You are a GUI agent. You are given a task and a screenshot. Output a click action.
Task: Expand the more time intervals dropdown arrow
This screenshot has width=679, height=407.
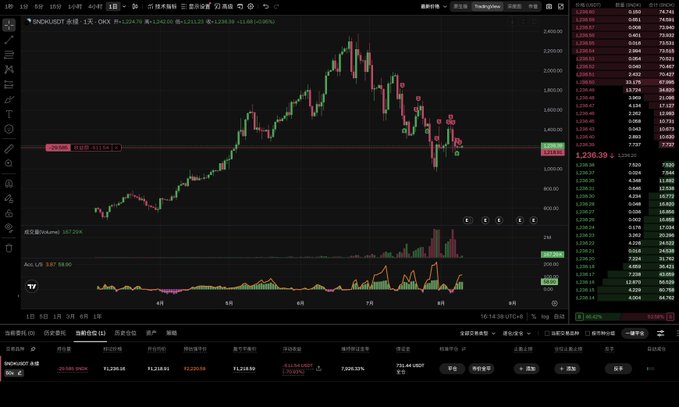tap(124, 6)
